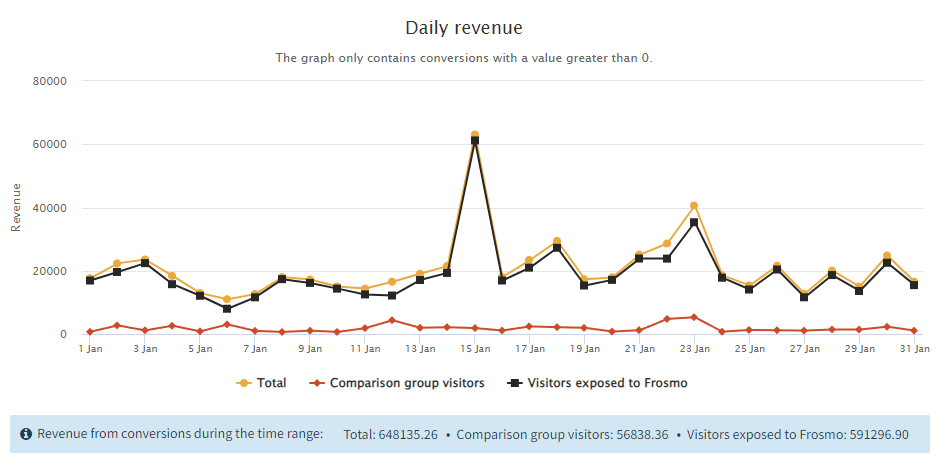Click the Visitors exposed marker on 6 Jan
The image size is (940, 463).
[x=227, y=309]
